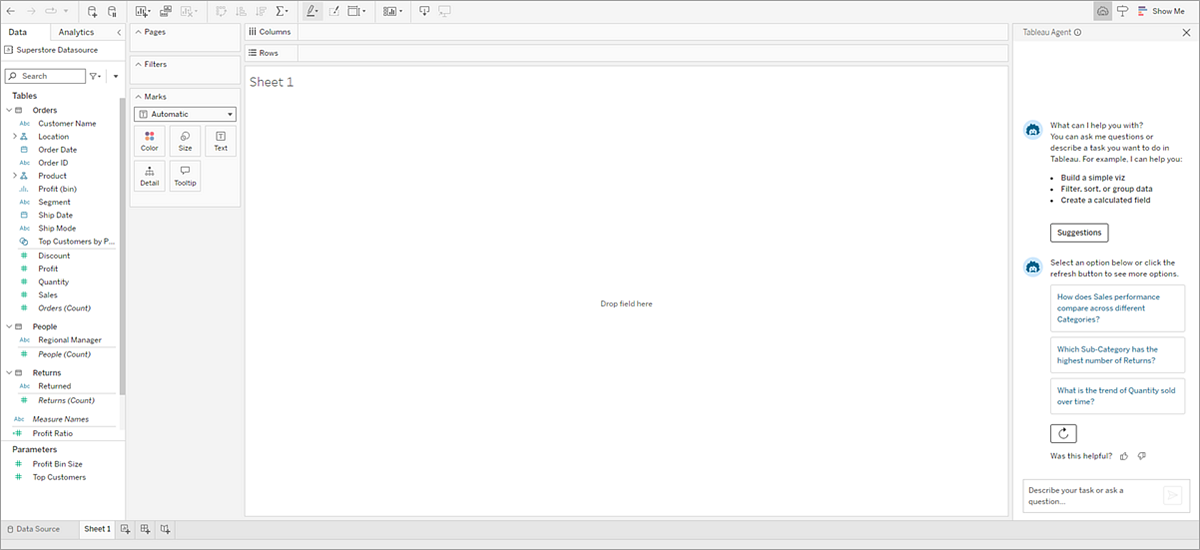Collapse the Returns table
This screenshot has height=550, width=1200.
click(x=9, y=372)
